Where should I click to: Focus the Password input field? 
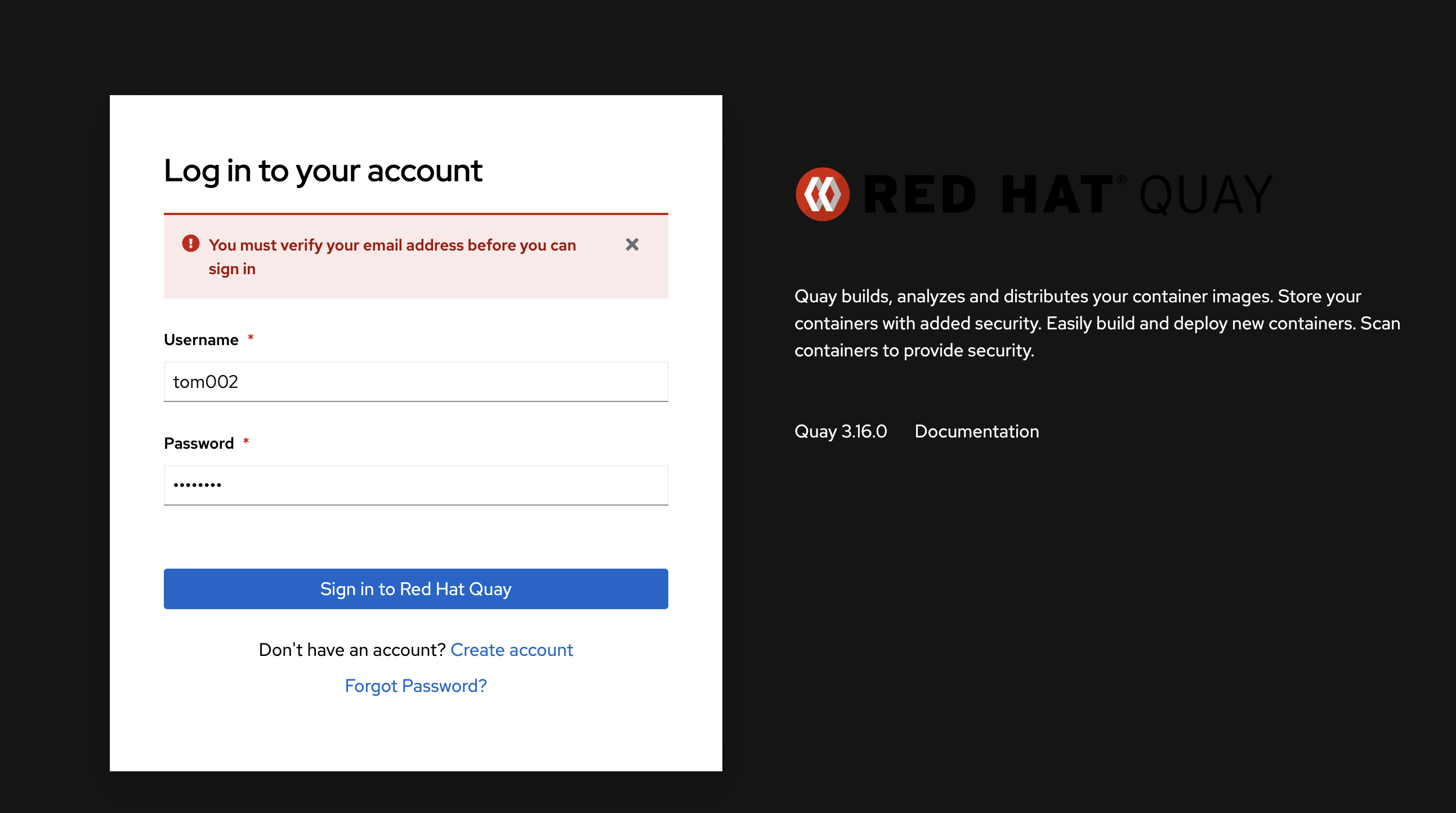416,485
